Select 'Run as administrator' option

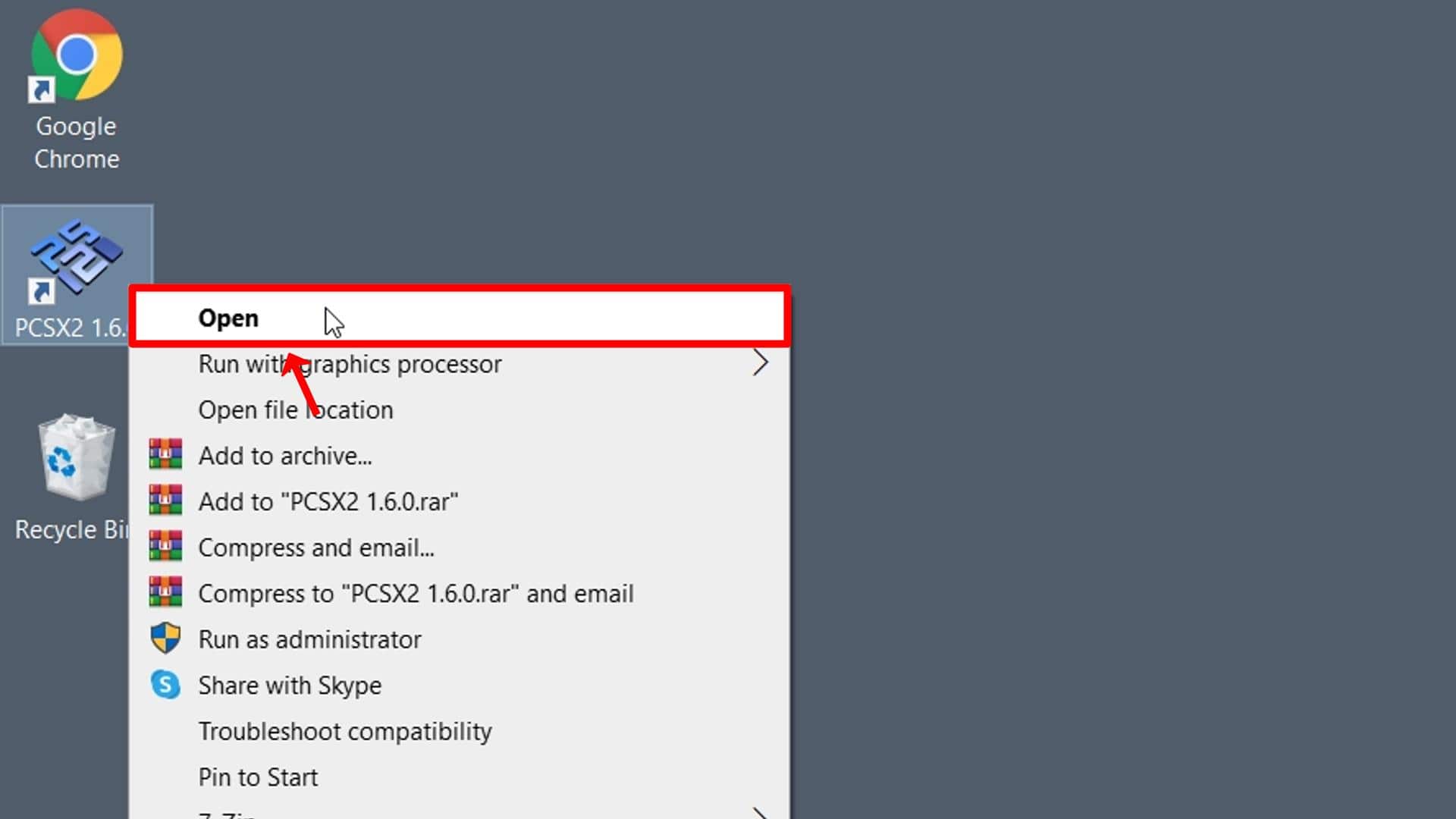click(x=309, y=639)
